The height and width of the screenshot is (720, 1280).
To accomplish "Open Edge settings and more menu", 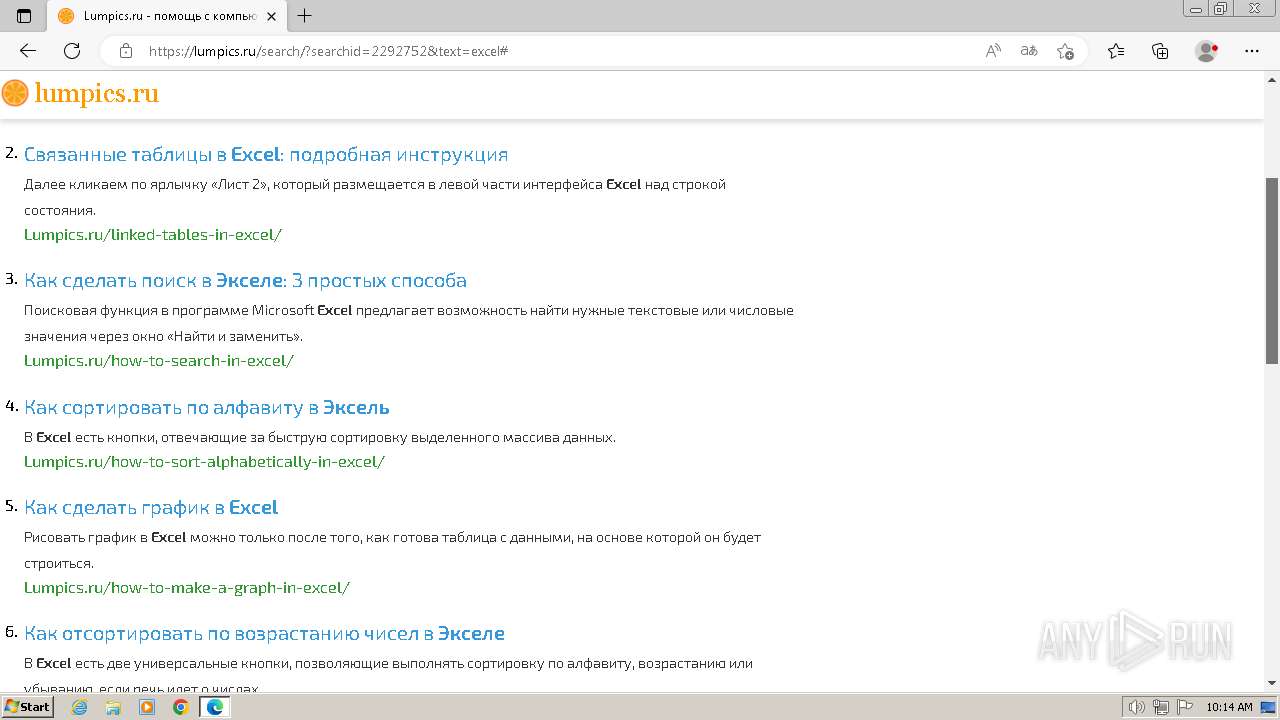I will point(1252,51).
